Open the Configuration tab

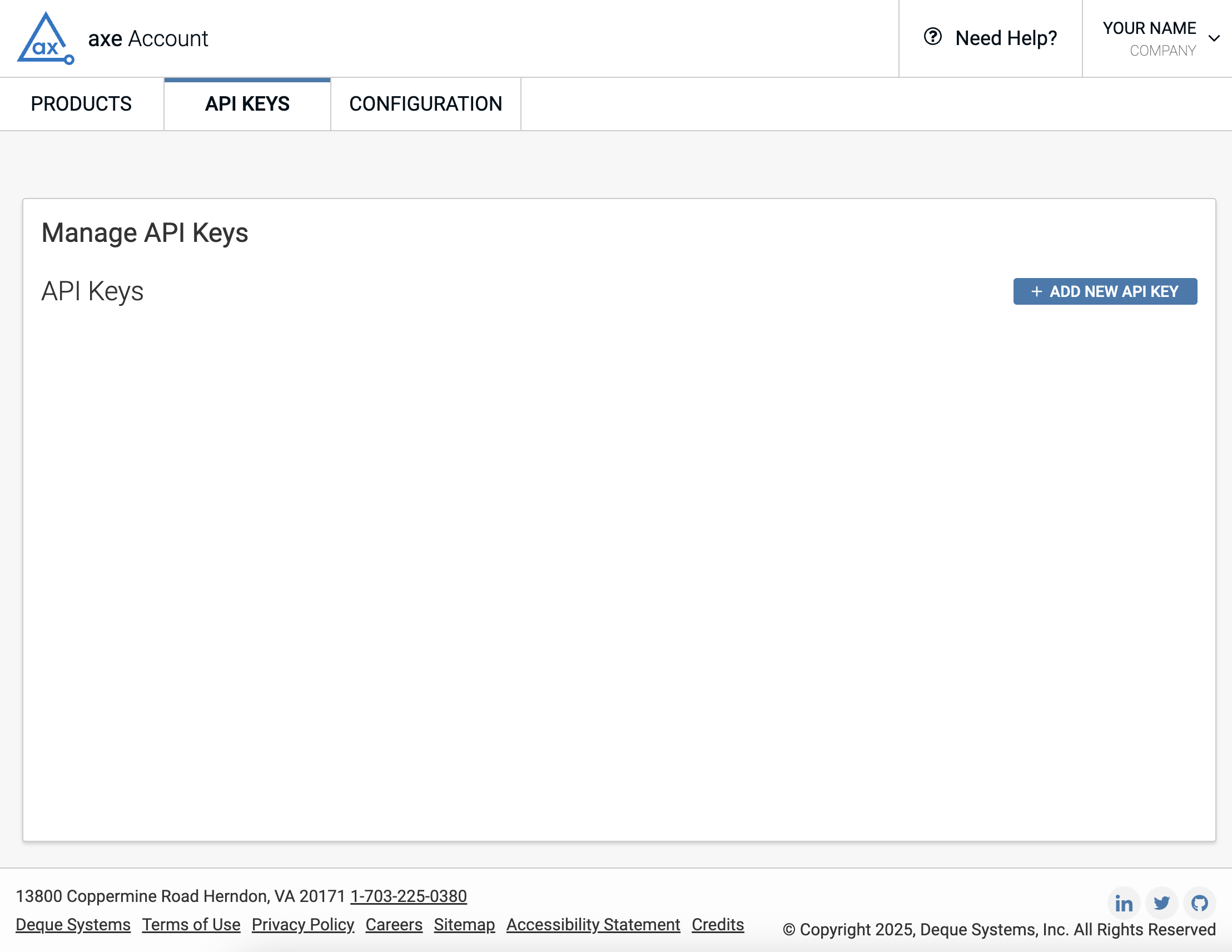click(x=425, y=104)
